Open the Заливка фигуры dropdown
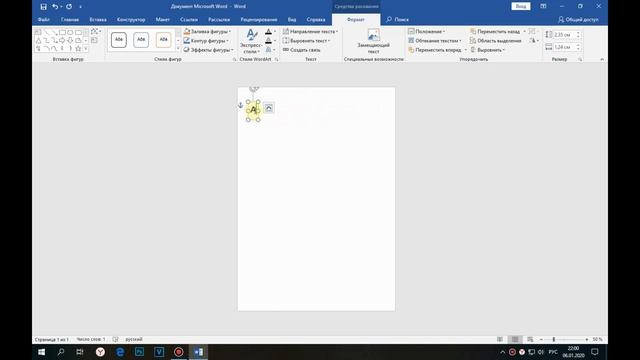640x360 pixels. click(207, 31)
